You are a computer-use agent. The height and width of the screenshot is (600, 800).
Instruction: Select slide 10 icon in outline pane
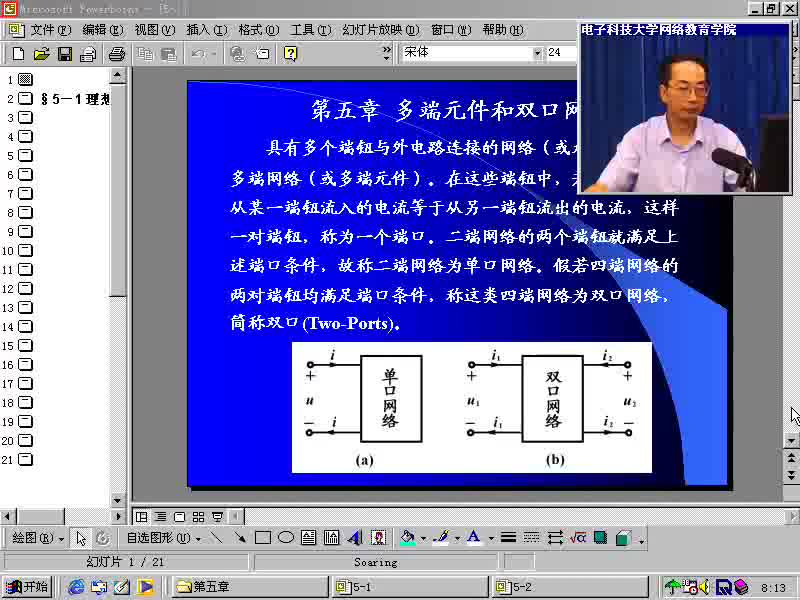tap(25, 251)
